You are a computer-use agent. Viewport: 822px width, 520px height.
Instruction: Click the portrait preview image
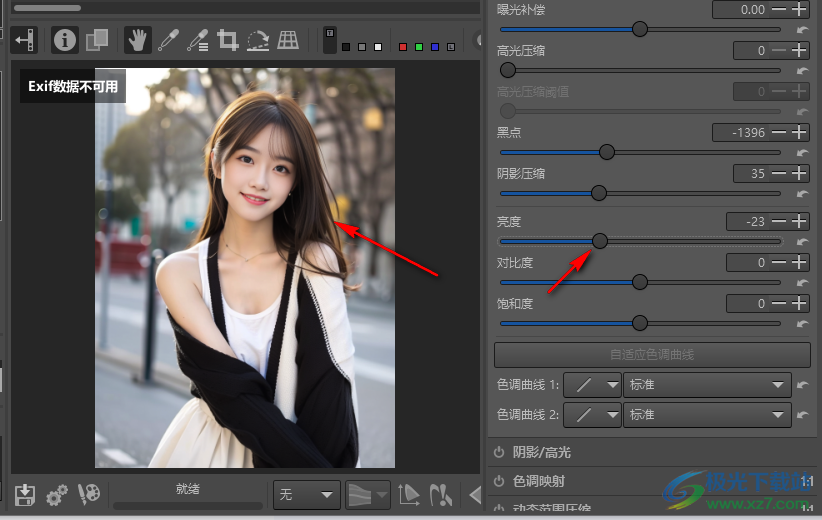(245, 267)
